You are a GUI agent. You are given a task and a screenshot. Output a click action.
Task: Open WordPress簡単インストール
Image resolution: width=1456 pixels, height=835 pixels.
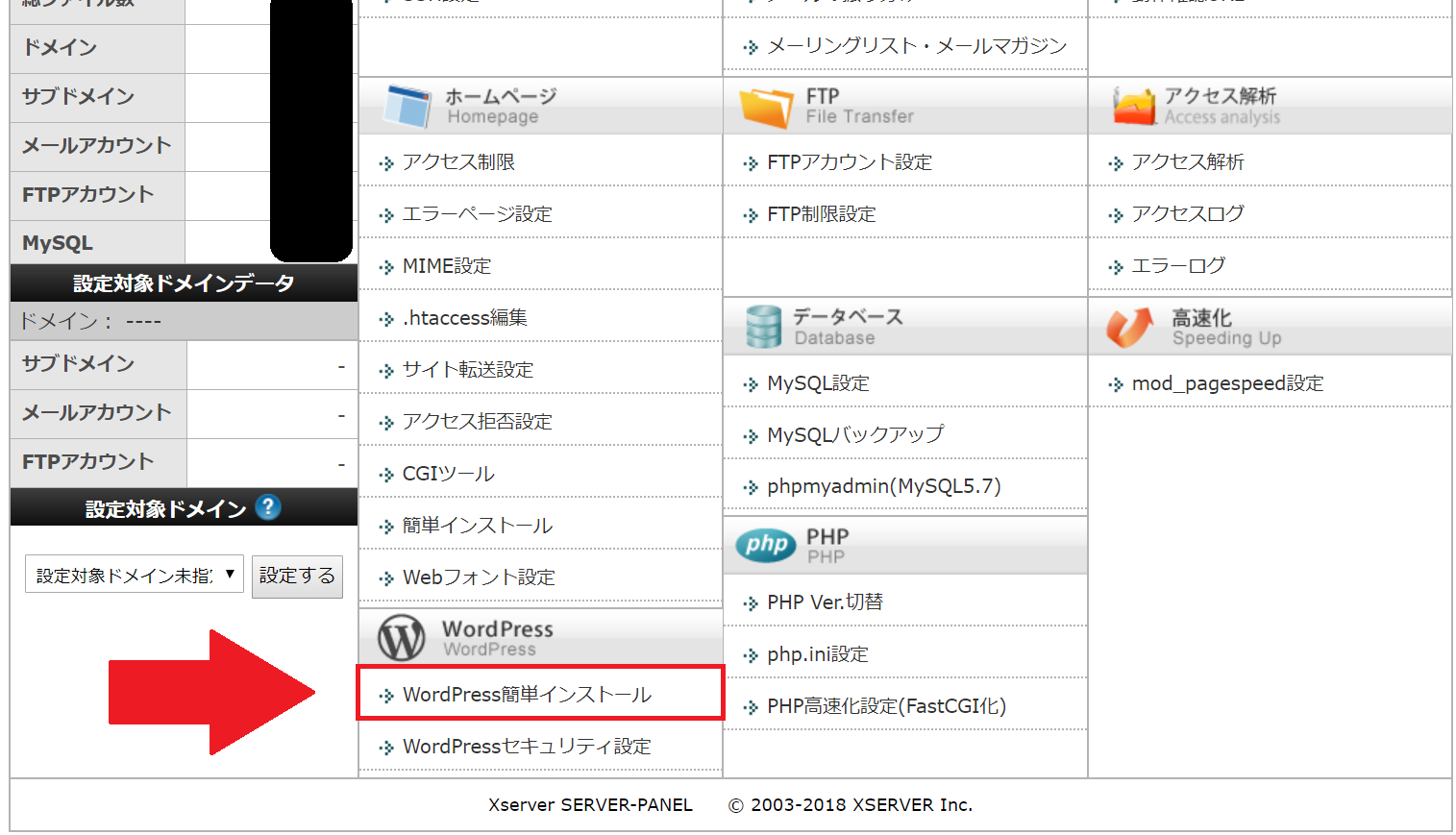(x=527, y=694)
